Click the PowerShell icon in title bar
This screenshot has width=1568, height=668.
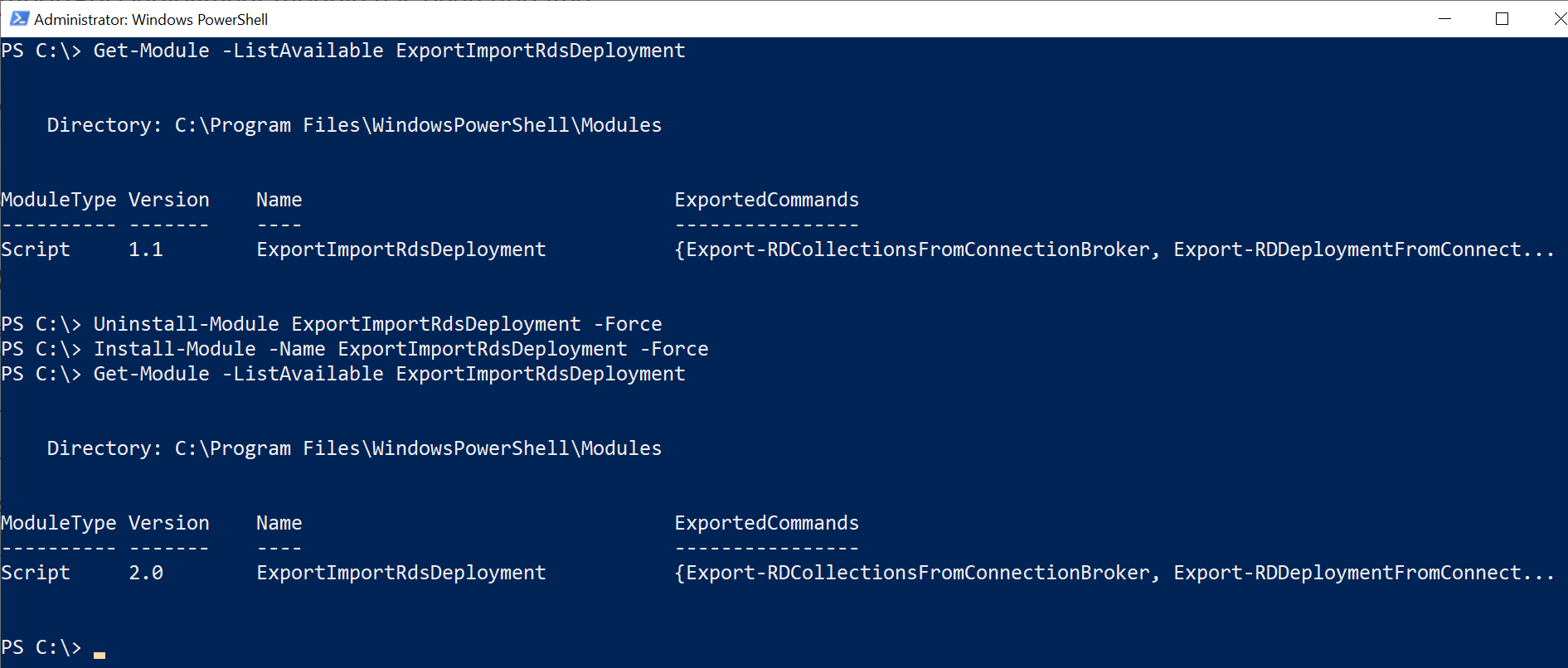18,18
